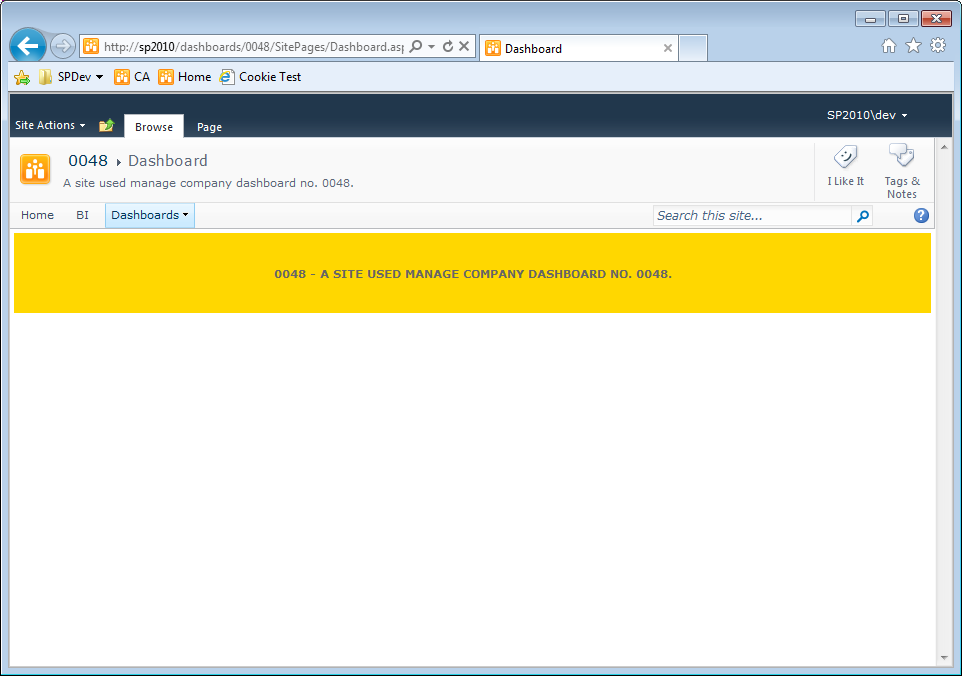Click the browser Home icon
The image size is (963, 676).
pyautogui.click(x=887, y=45)
